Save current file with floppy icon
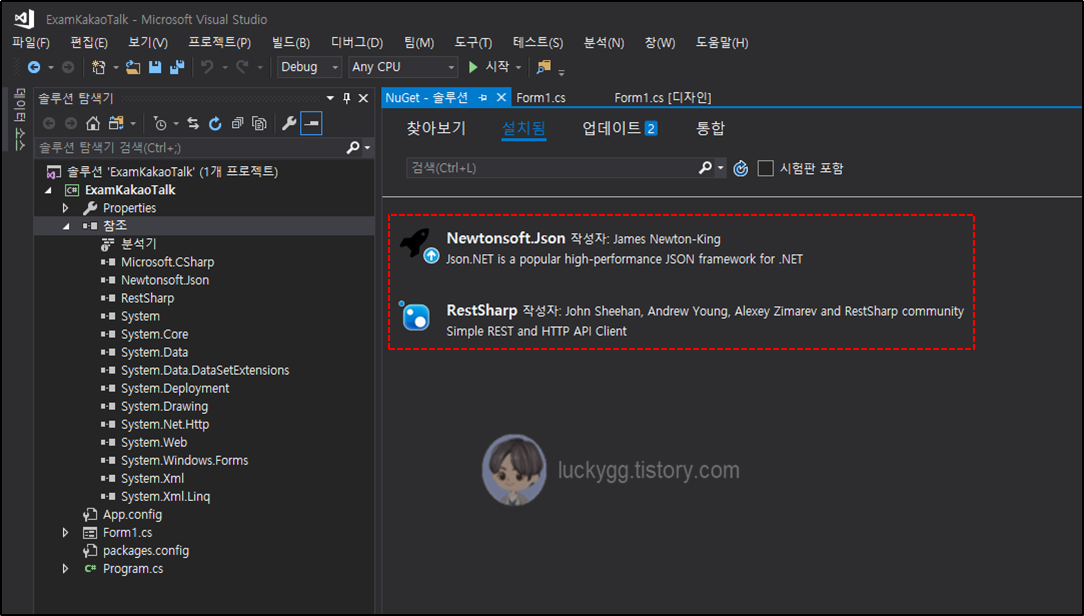 (155, 67)
